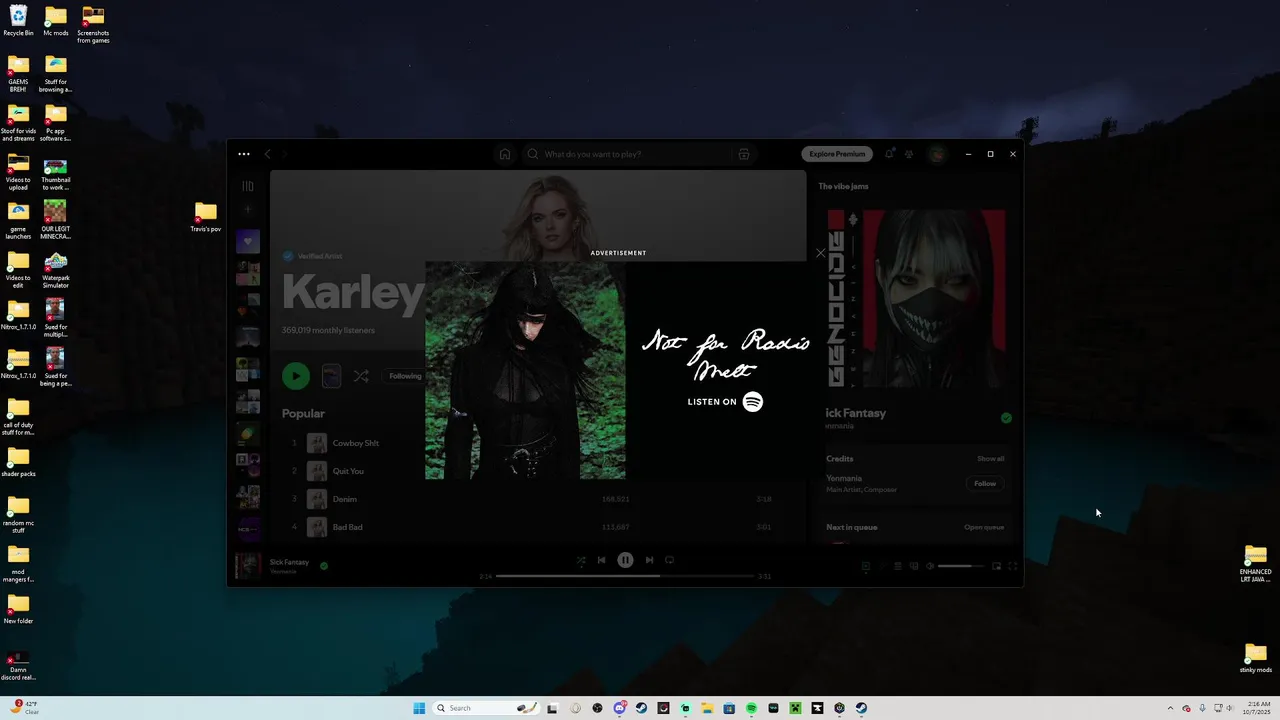Toggle repeat in the playback bar
Screen dimensions: 1280x720
(669, 560)
